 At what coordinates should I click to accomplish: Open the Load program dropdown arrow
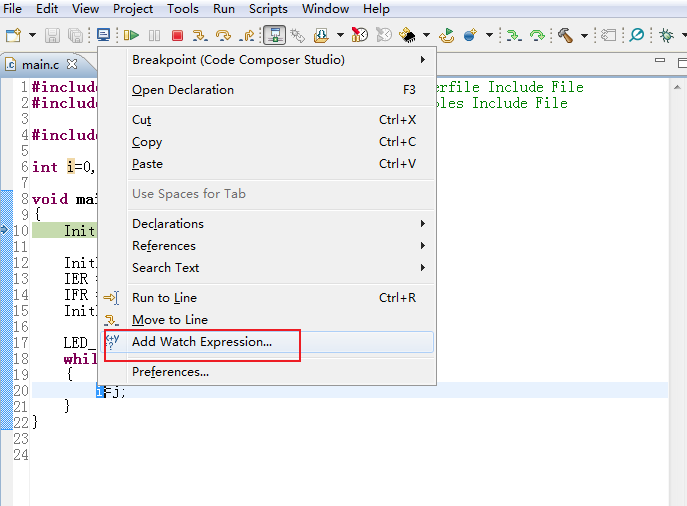pos(340,35)
